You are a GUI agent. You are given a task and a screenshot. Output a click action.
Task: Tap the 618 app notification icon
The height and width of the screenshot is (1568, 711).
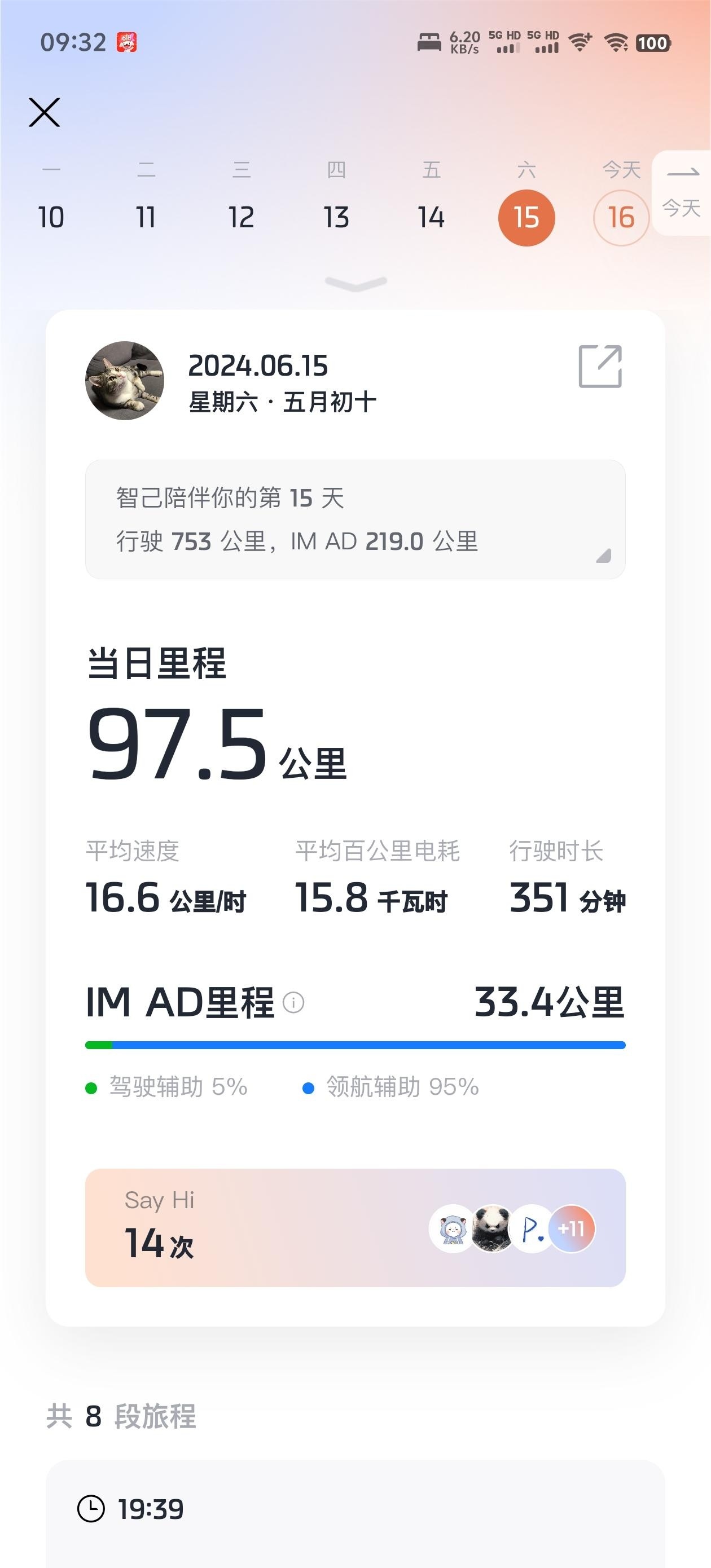[126, 43]
